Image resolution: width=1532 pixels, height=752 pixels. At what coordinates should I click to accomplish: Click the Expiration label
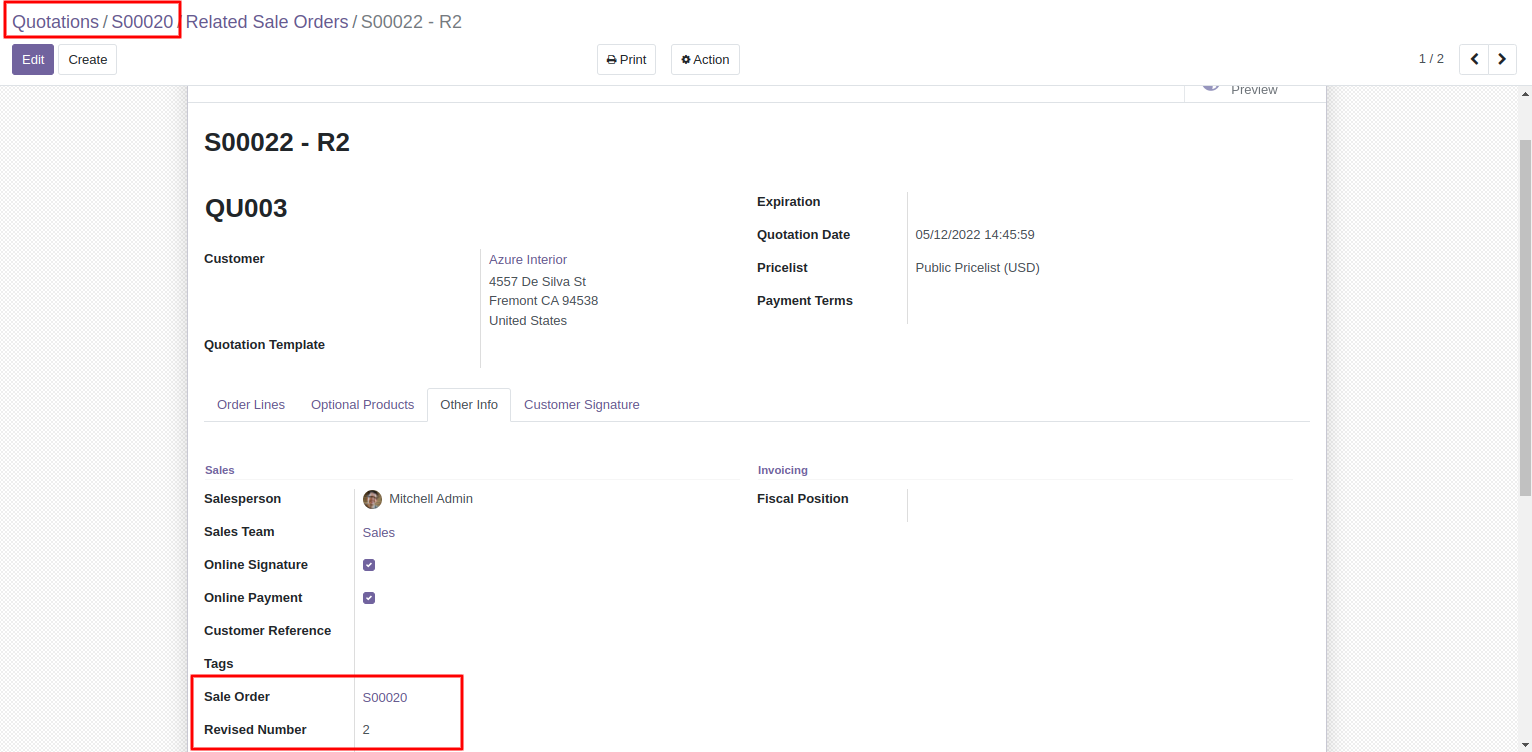pyautogui.click(x=788, y=202)
